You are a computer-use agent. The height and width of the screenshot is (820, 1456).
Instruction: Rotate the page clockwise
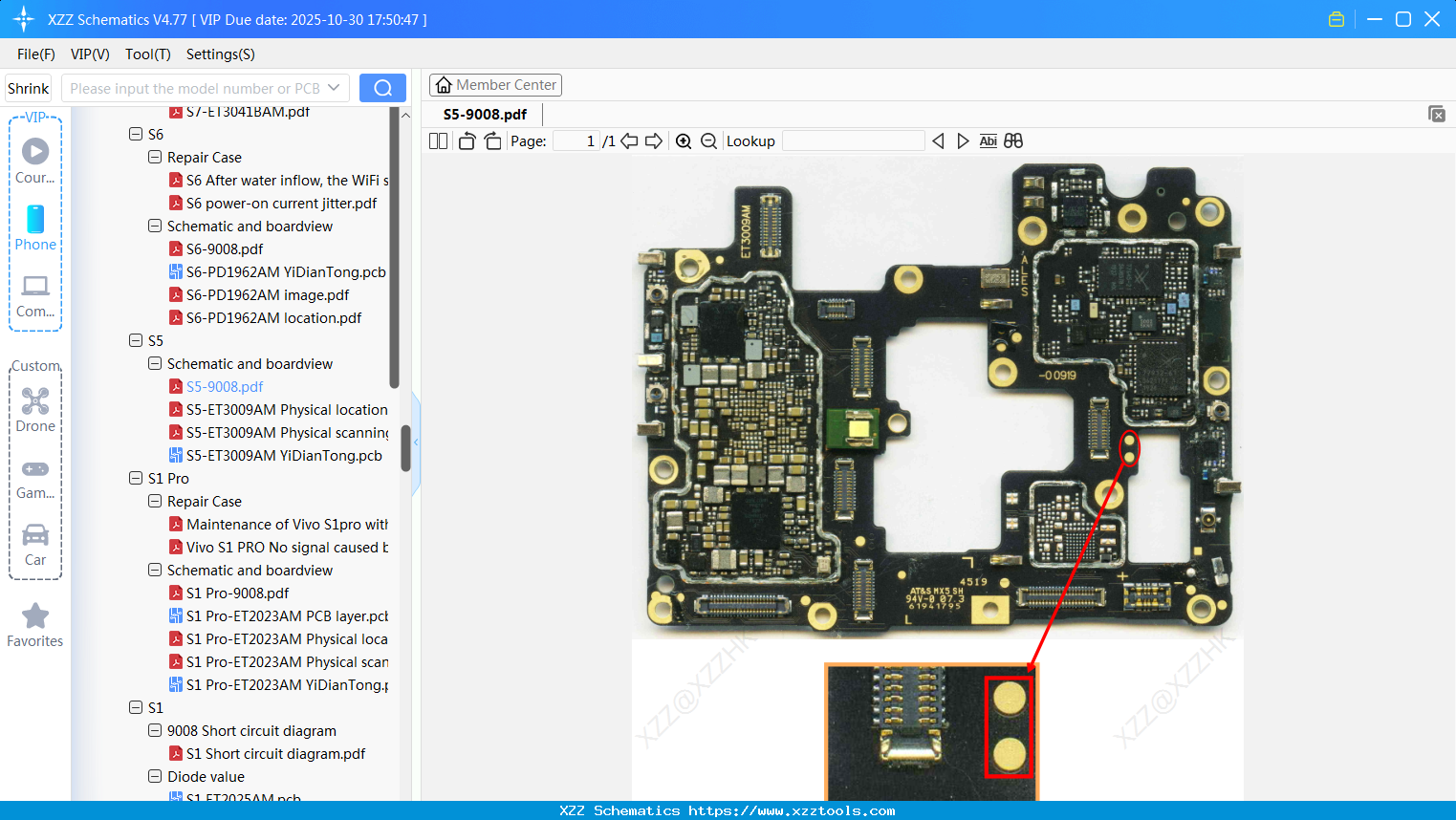(x=492, y=141)
